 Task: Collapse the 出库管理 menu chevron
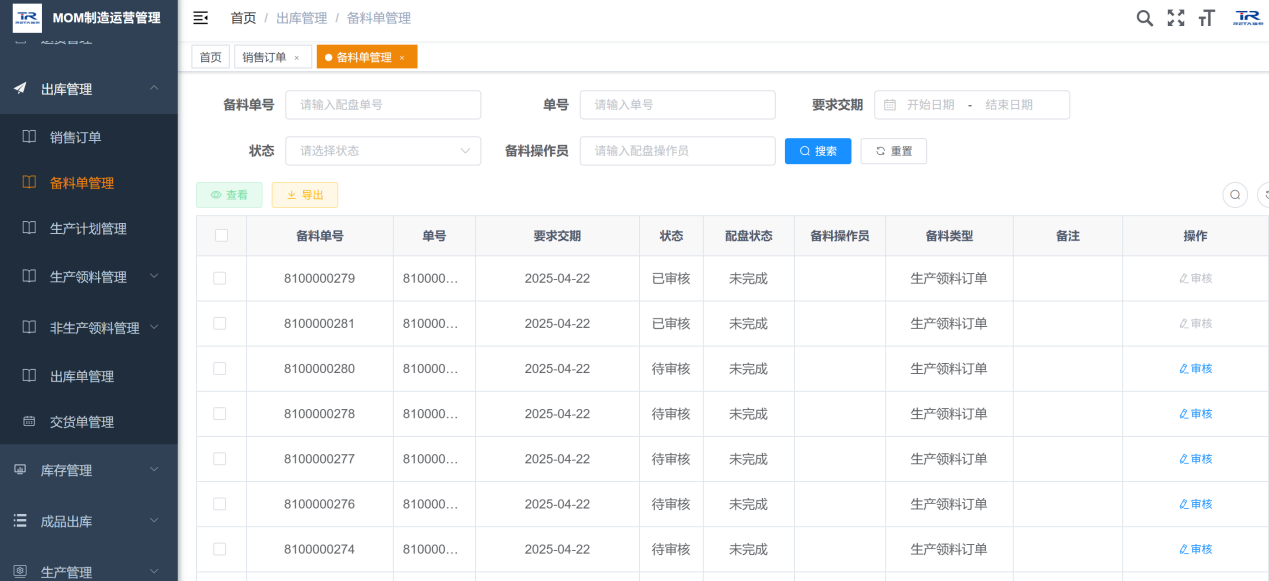coord(154,89)
